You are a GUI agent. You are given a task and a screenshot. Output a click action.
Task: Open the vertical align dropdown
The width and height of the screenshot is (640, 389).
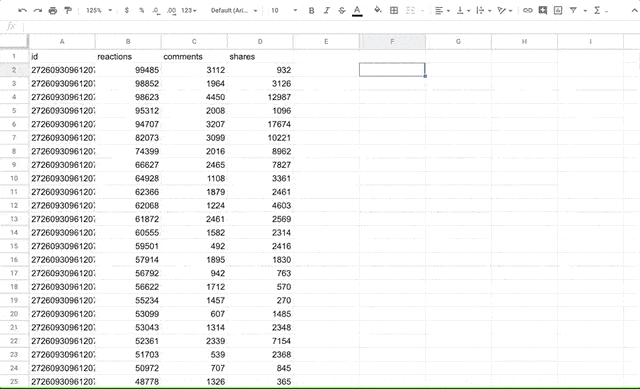[463, 11]
